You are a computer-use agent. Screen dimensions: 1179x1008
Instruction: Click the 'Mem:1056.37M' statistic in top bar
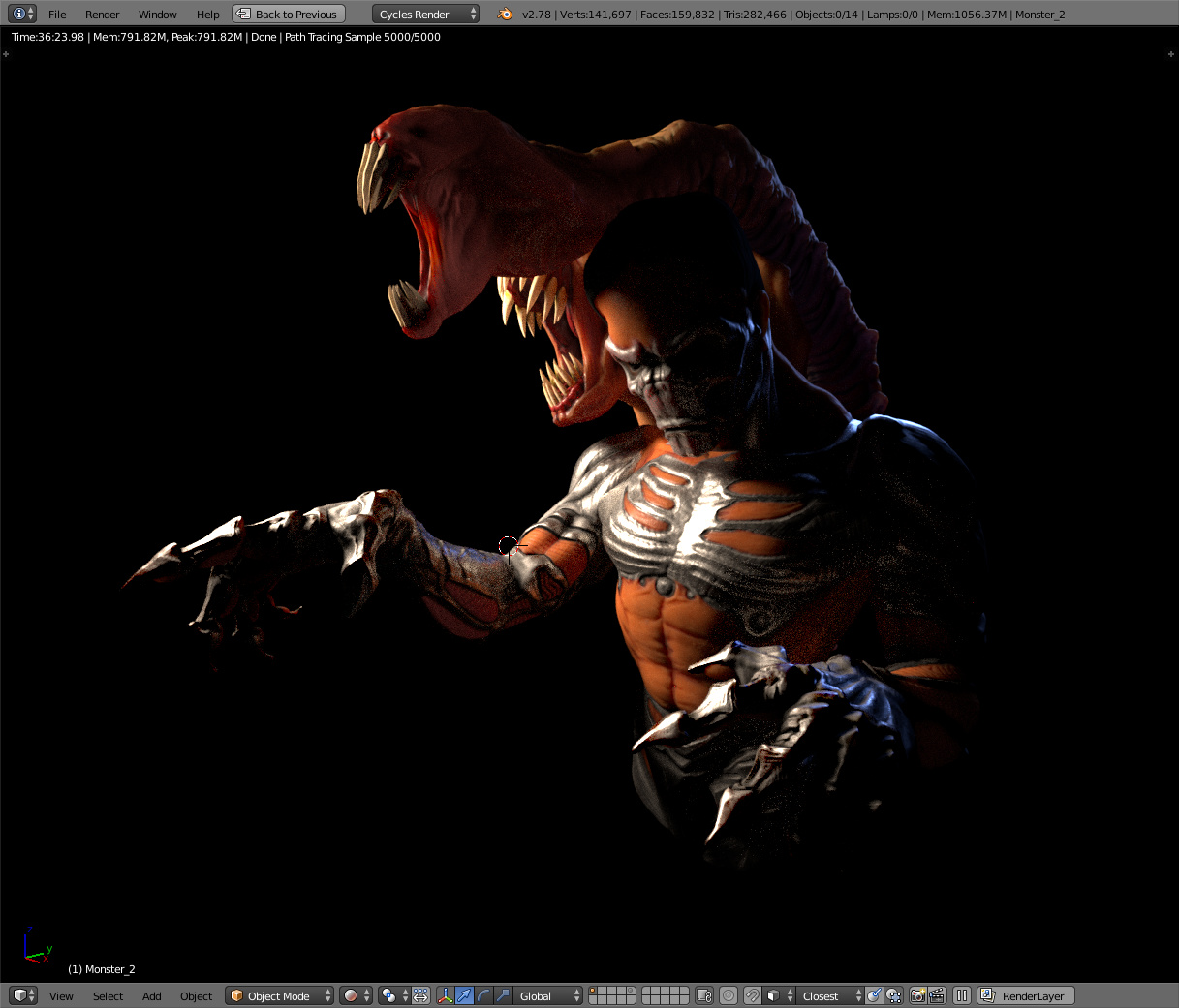[x=967, y=15]
